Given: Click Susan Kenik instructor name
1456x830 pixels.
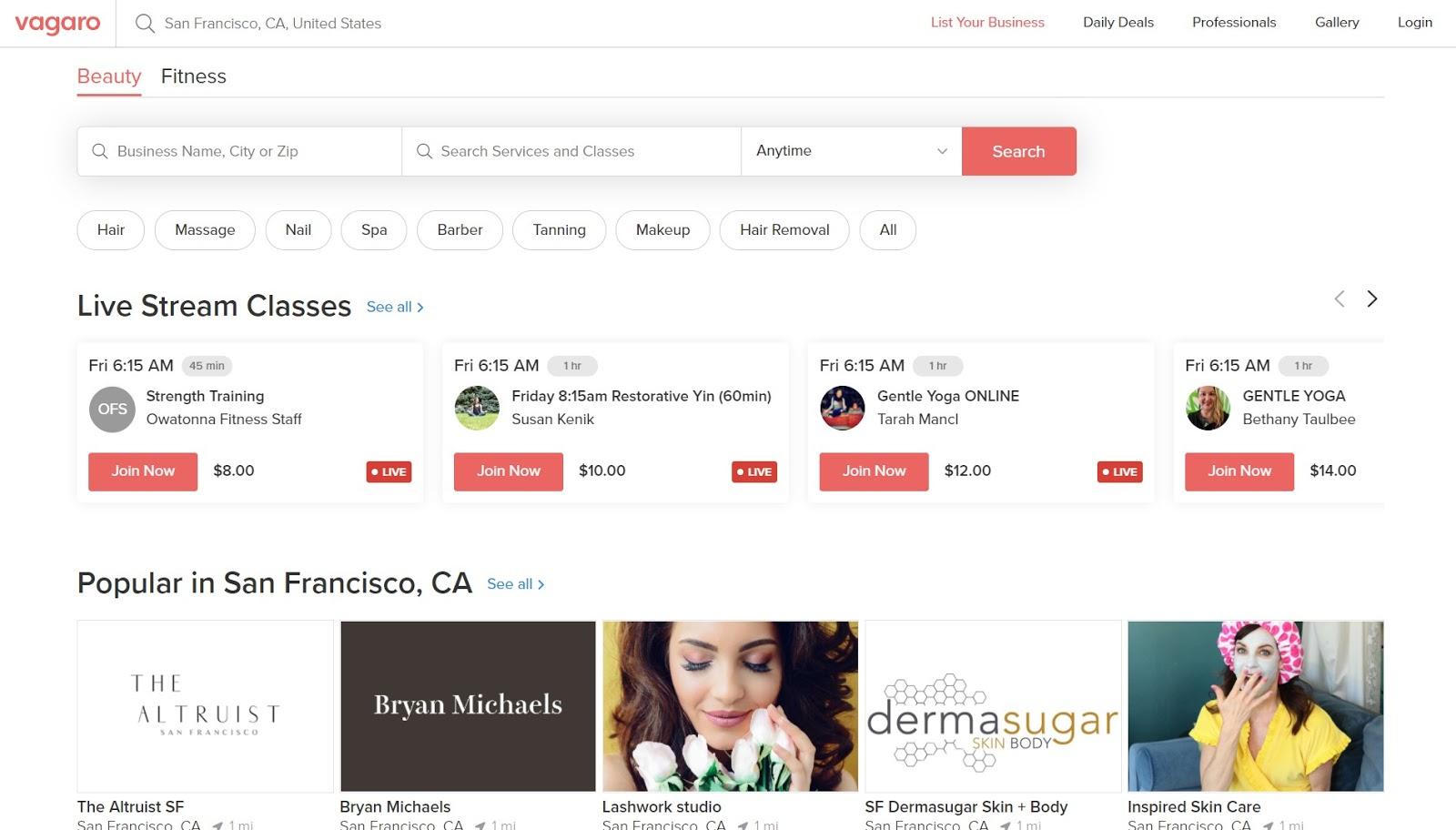Looking at the screenshot, I should pyautogui.click(x=552, y=420).
